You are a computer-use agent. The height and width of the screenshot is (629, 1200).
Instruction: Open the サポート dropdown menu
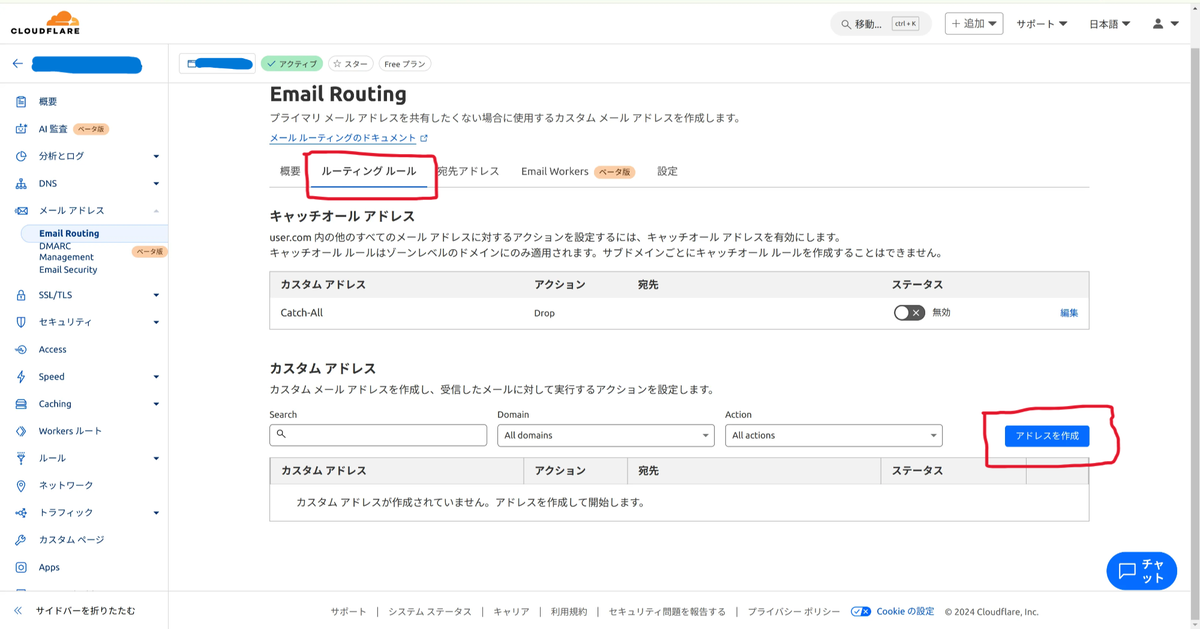coord(1042,24)
